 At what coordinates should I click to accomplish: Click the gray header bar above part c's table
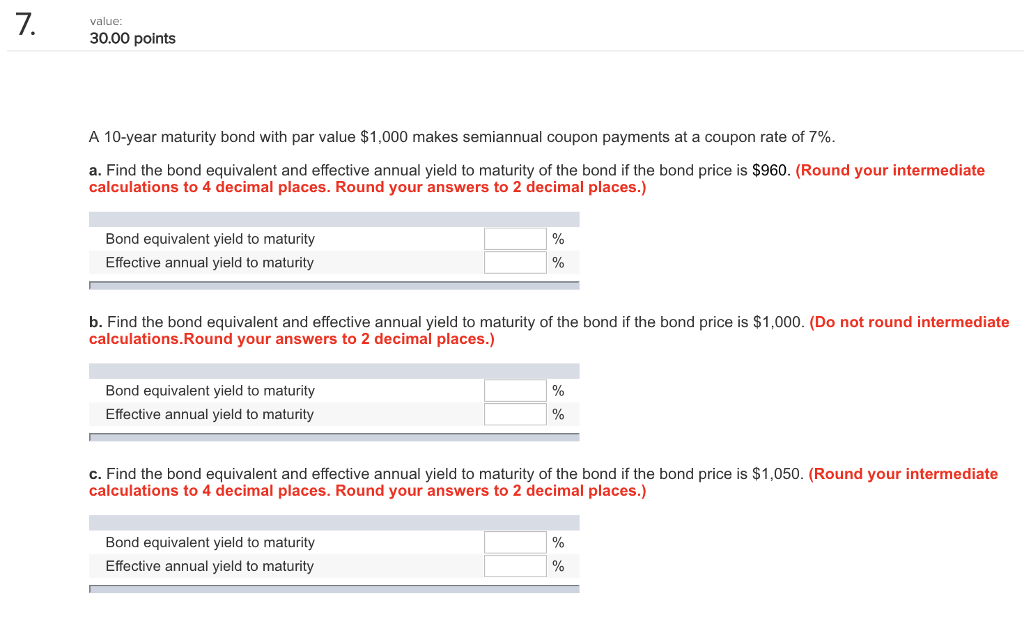335,521
